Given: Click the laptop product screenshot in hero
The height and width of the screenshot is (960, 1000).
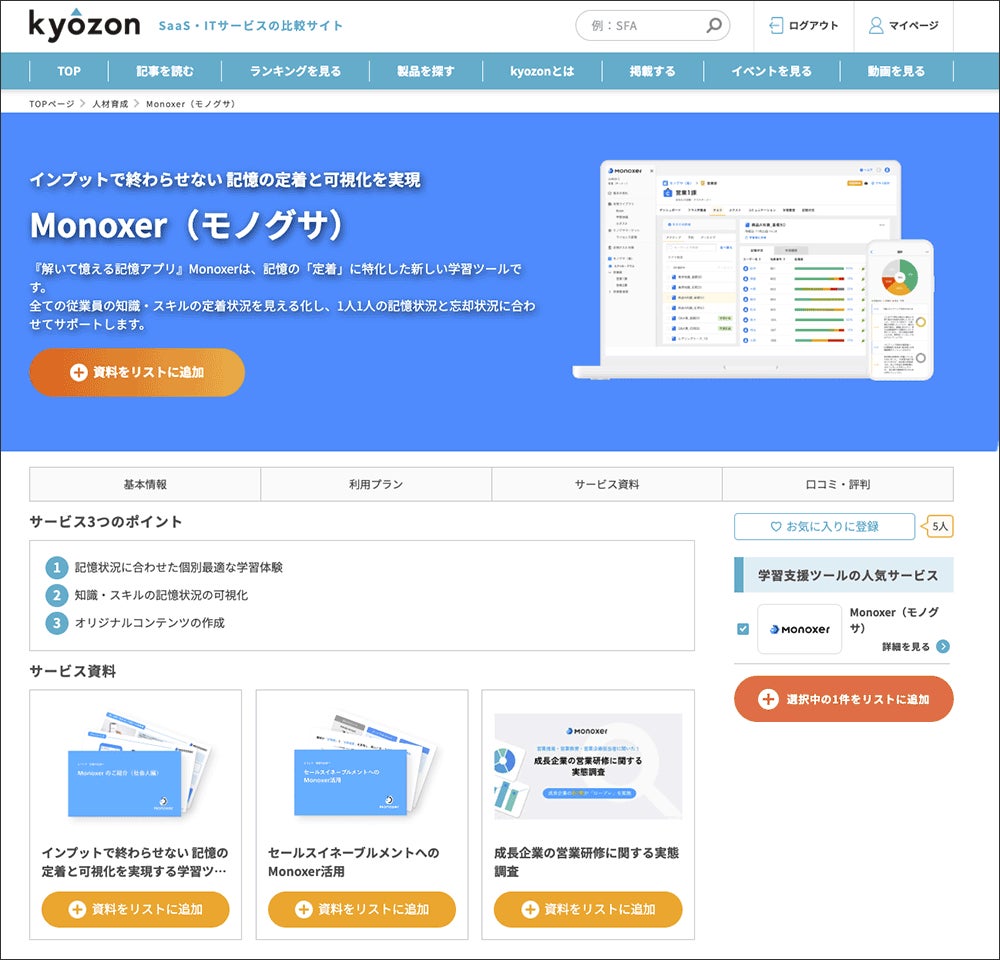Looking at the screenshot, I should [753, 271].
